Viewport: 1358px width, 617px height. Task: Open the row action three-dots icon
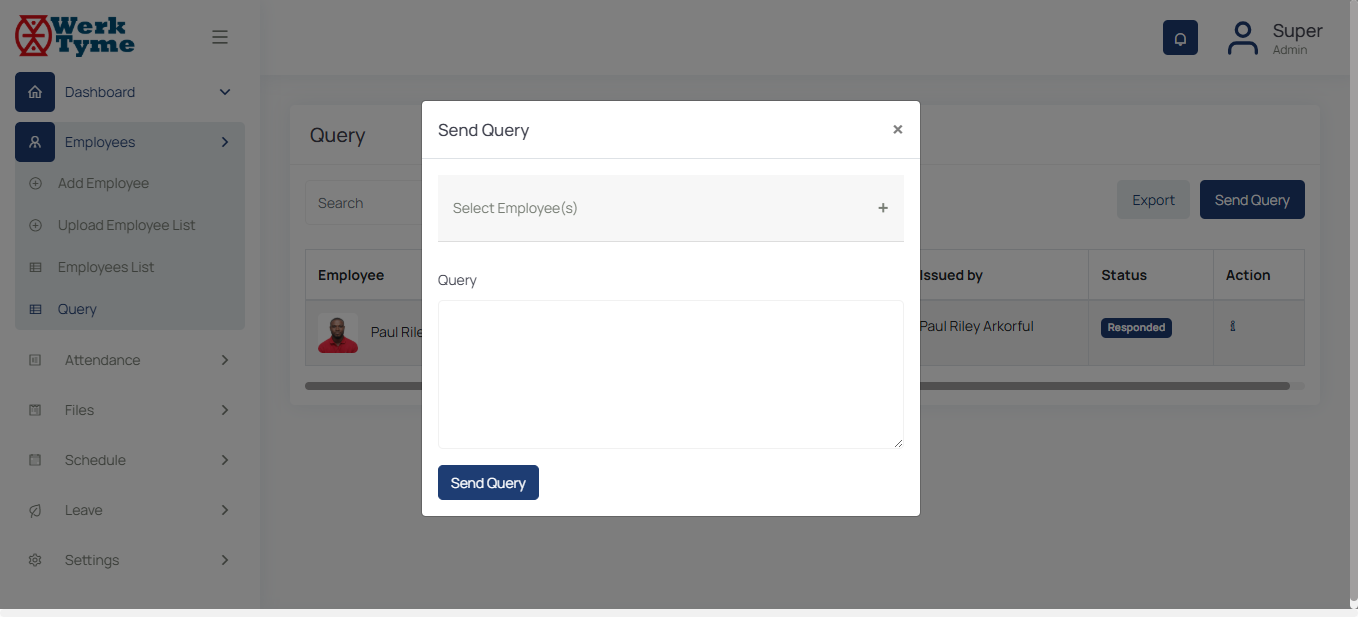tap(1233, 326)
